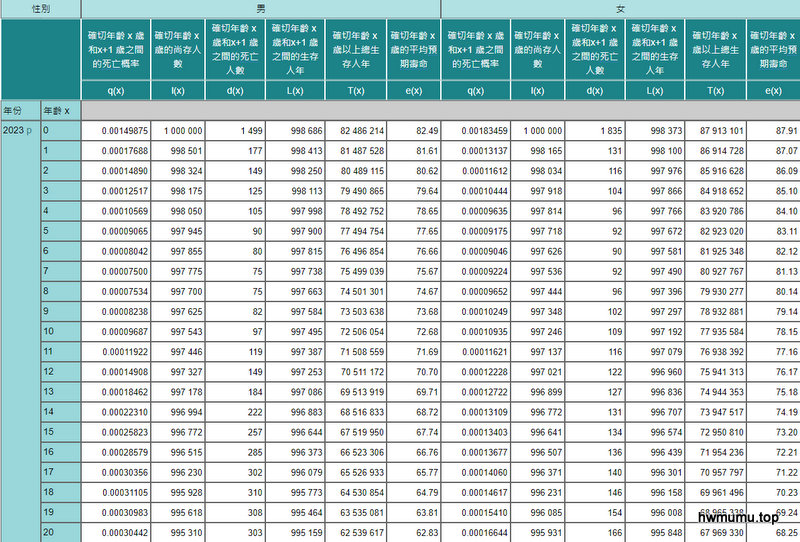Select the cell reading 0.00022310
Viewport: 800px width, 542px height.
point(116,412)
